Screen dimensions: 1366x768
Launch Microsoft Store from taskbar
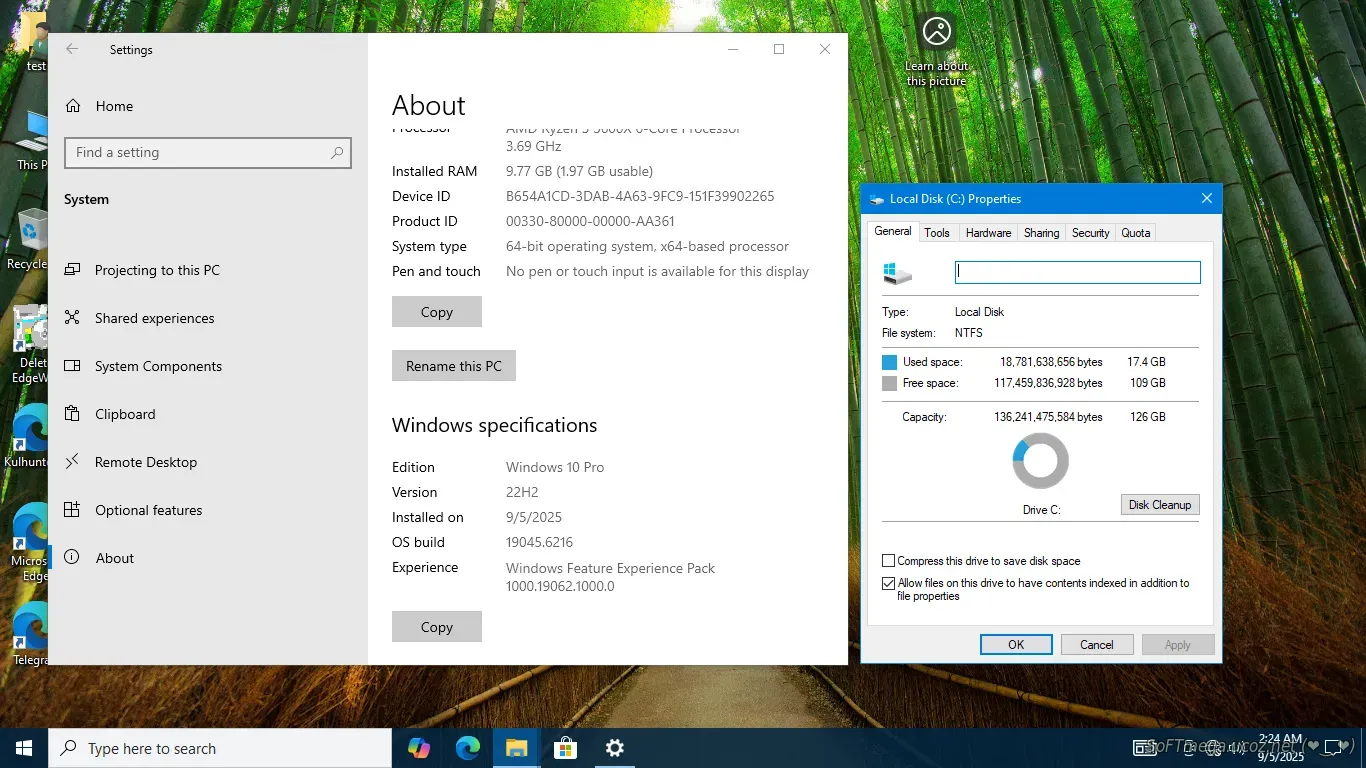(x=565, y=748)
